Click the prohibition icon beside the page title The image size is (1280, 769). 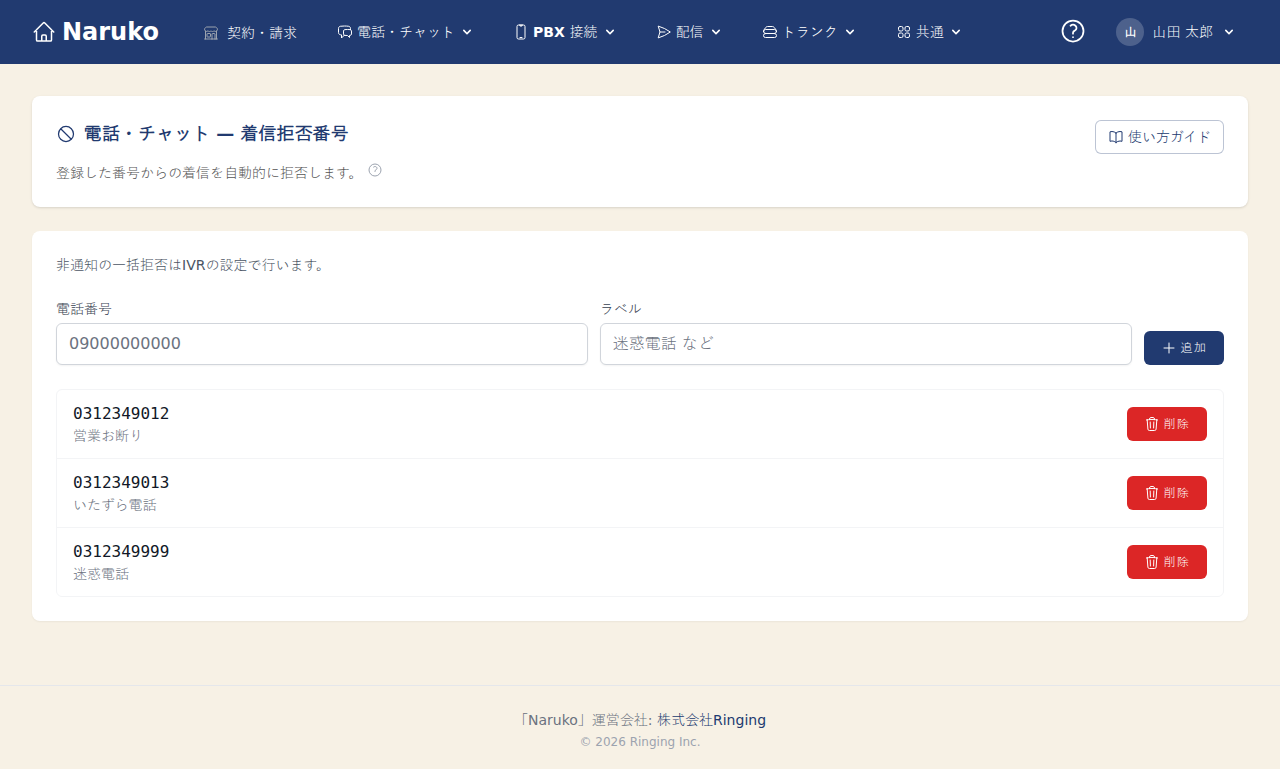[x=66, y=134]
